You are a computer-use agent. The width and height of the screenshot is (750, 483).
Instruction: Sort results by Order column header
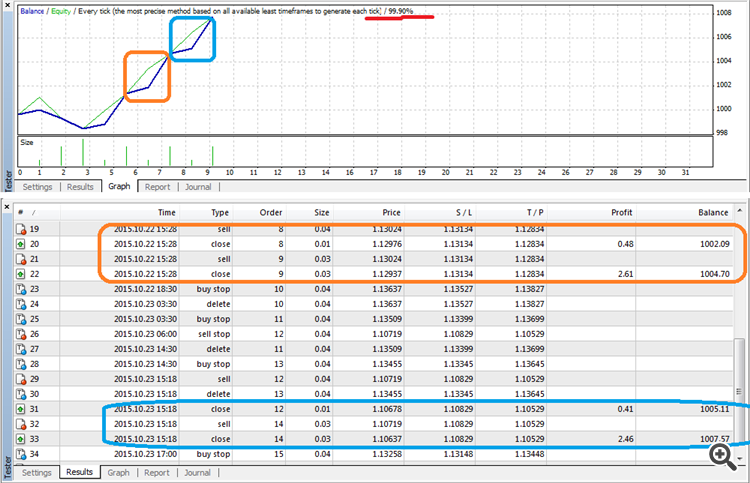pyautogui.click(x=259, y=212)
